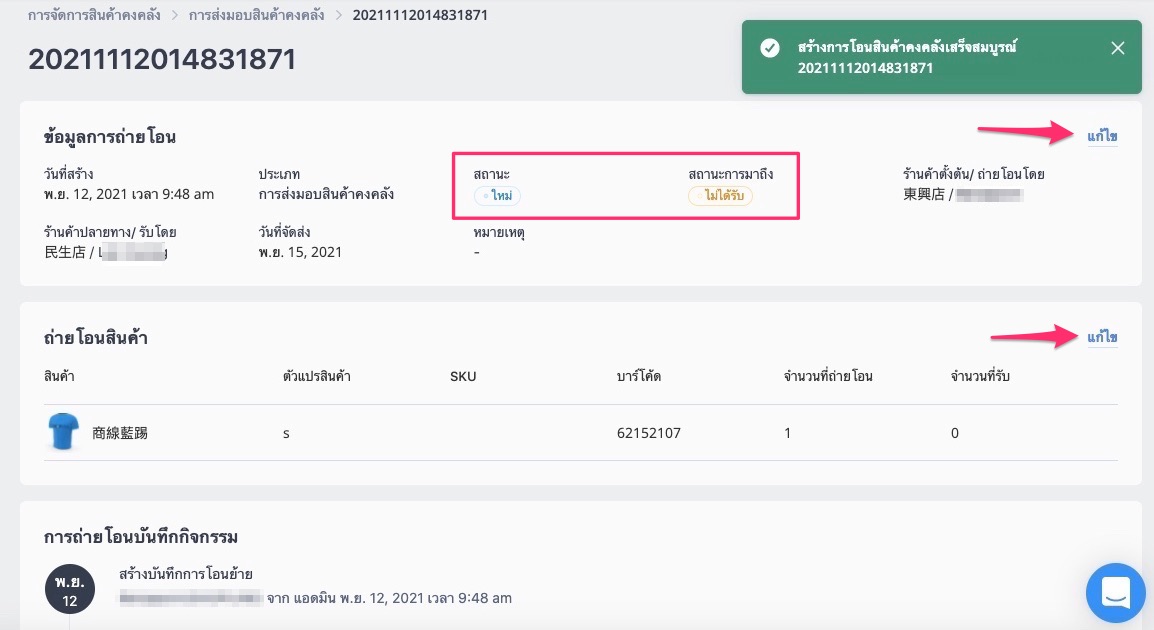
Task: Click the ใหม่ status badge
Action: pyautogui.click(x=498, y=196)
